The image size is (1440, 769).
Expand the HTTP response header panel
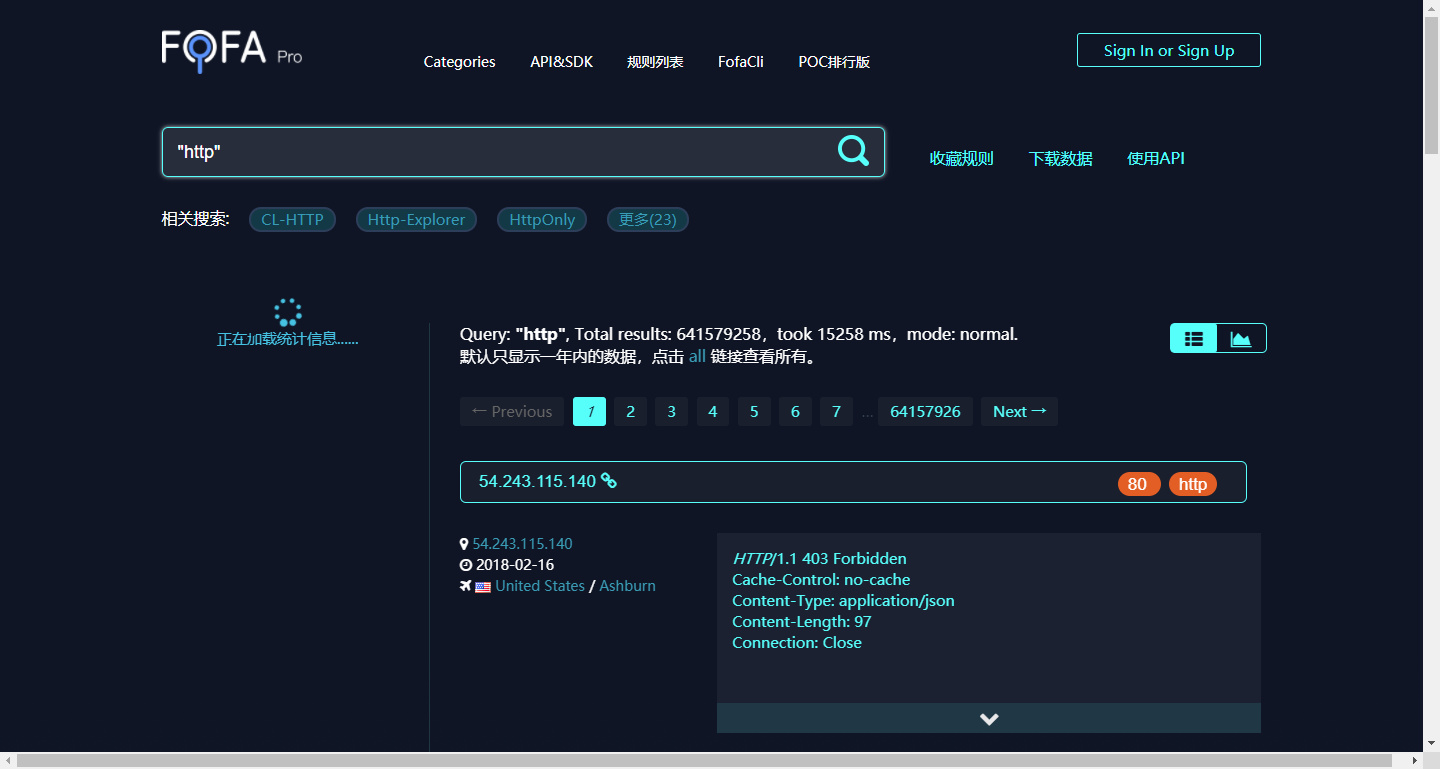989,718
